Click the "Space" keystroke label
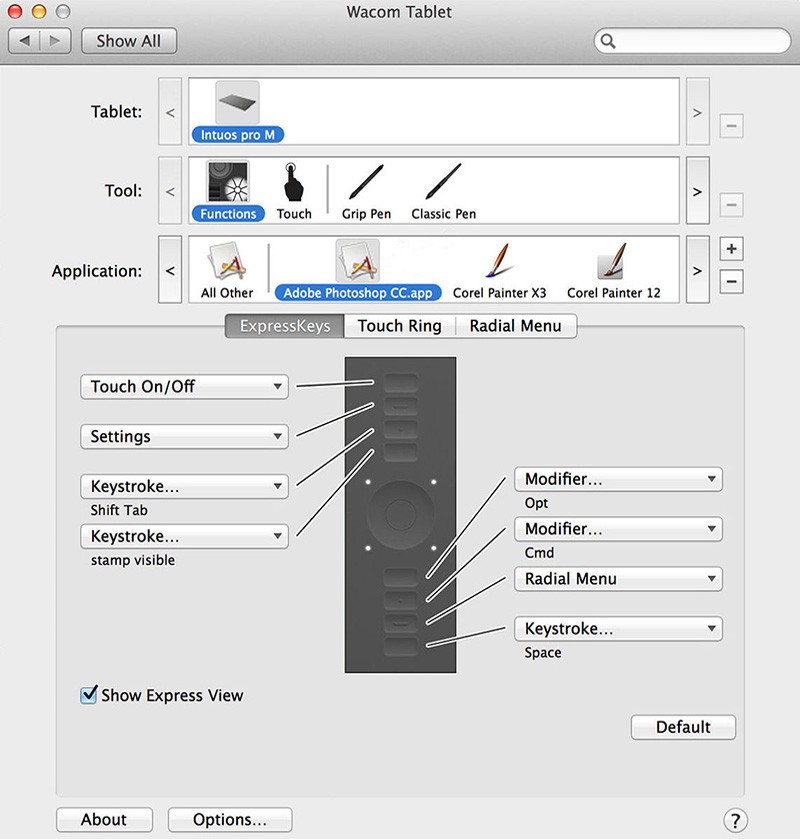Screen dimensions: 800x839 point(543,653)
